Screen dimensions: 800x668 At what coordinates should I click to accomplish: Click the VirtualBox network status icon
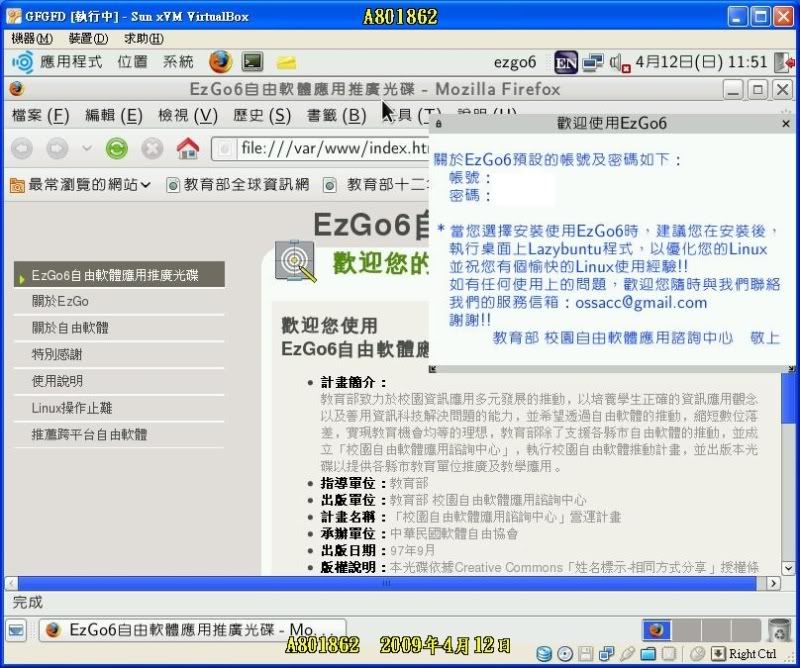pos(607,654)
